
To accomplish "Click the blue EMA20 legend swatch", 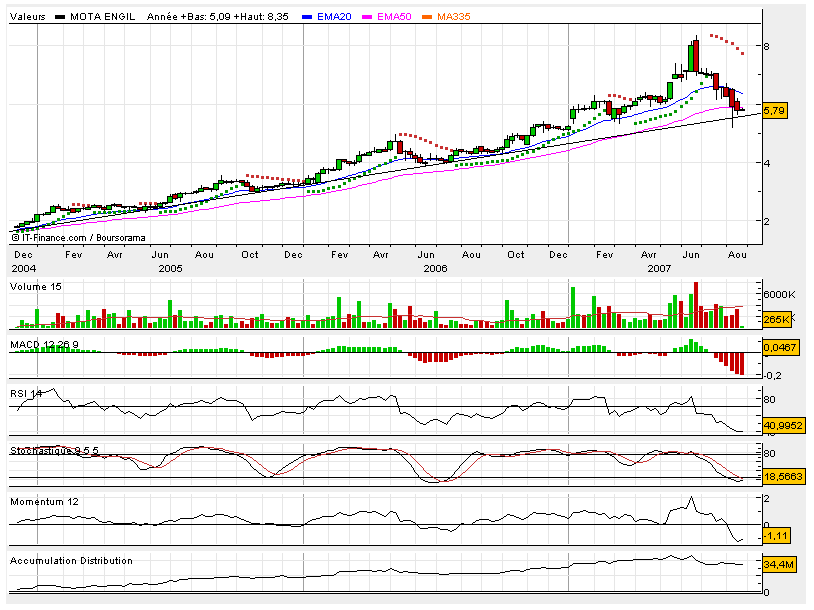I will pos(307,17).
